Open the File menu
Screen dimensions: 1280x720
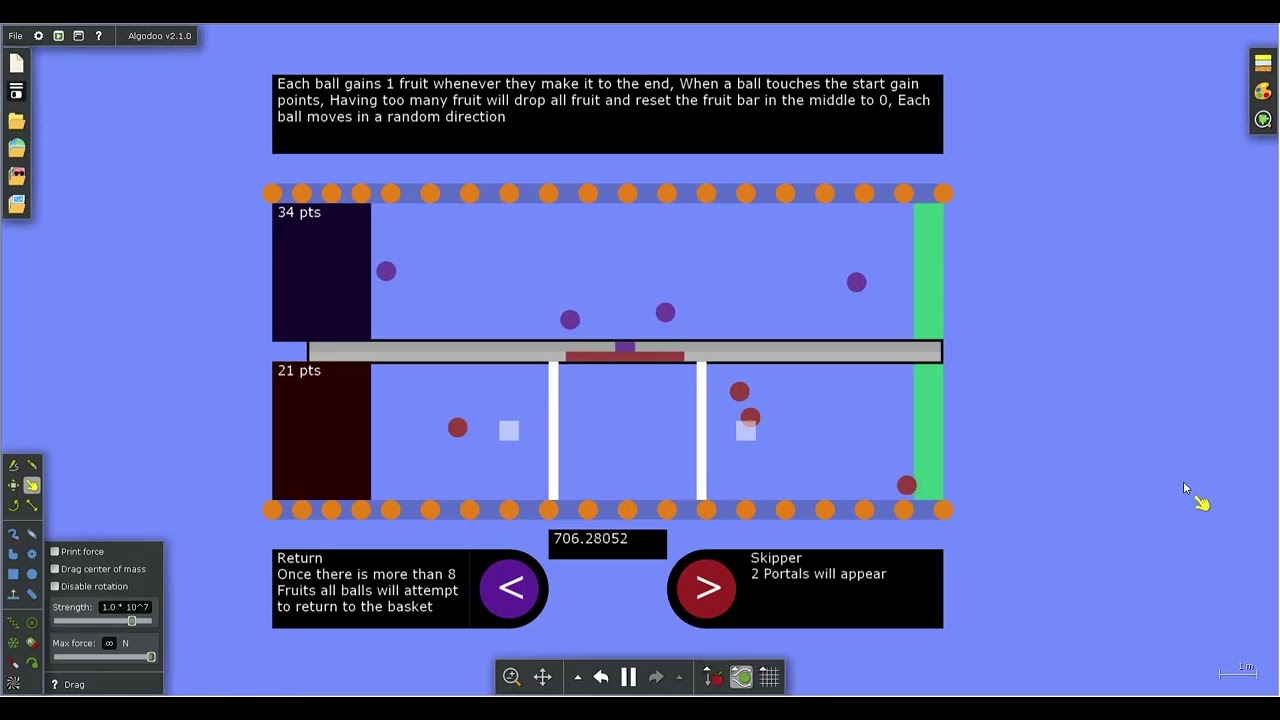click(15, 36)
